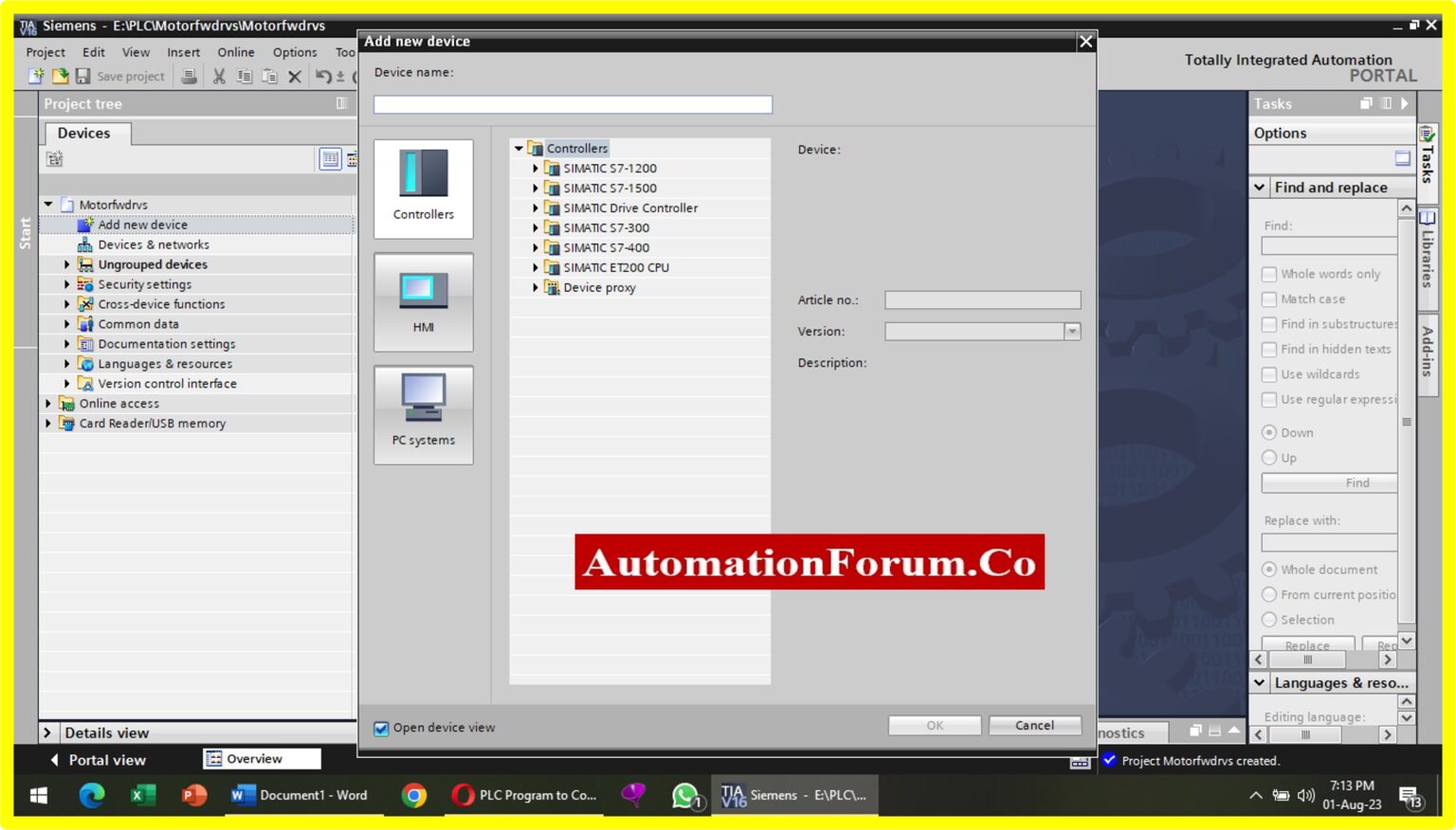Select the HMI device category

tap(423, 301)
